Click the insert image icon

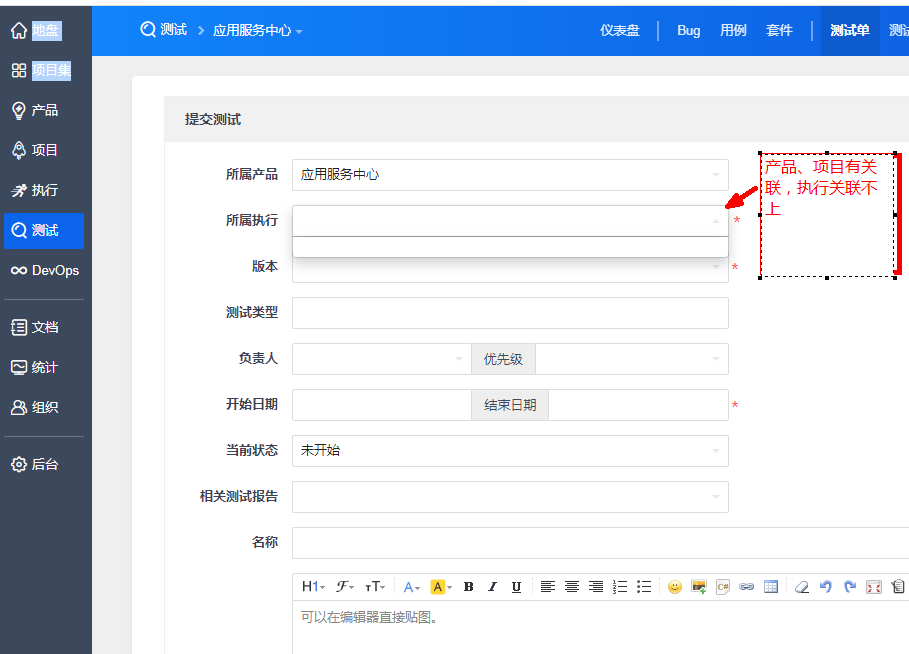699,587
